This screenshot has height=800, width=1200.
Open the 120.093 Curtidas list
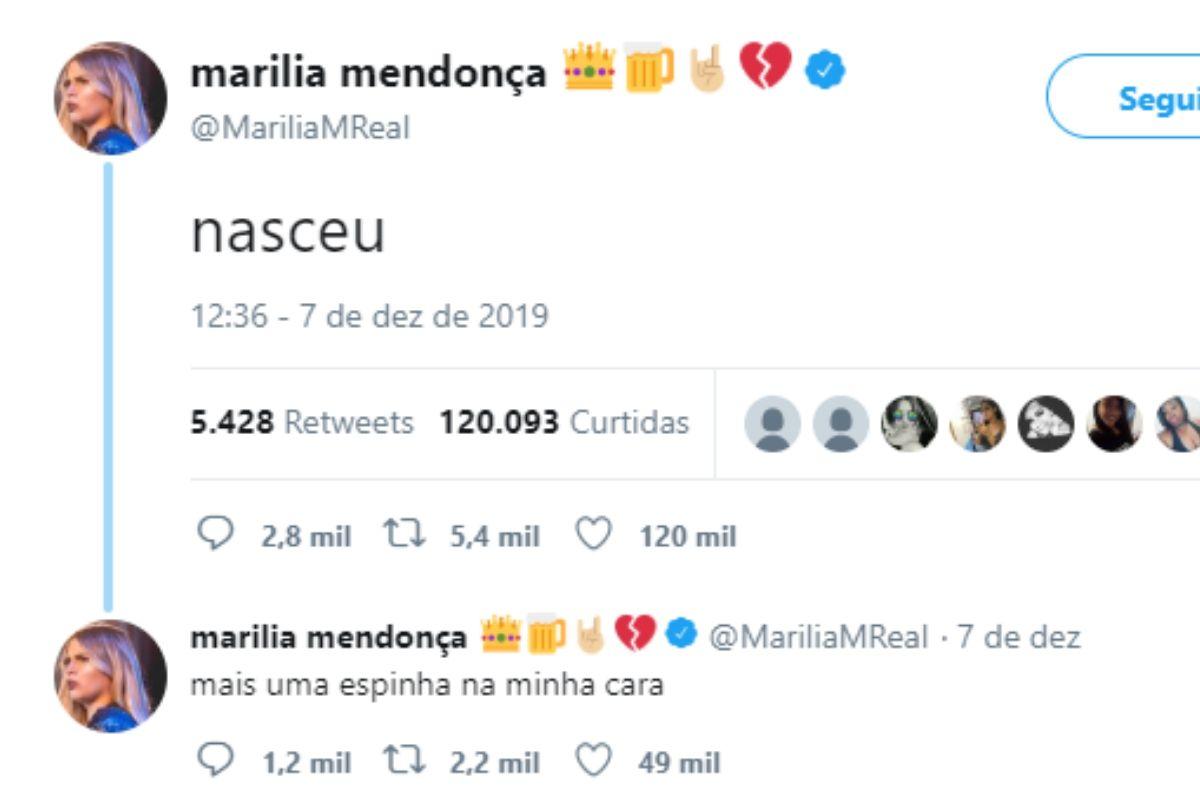(x=564, y=423)
